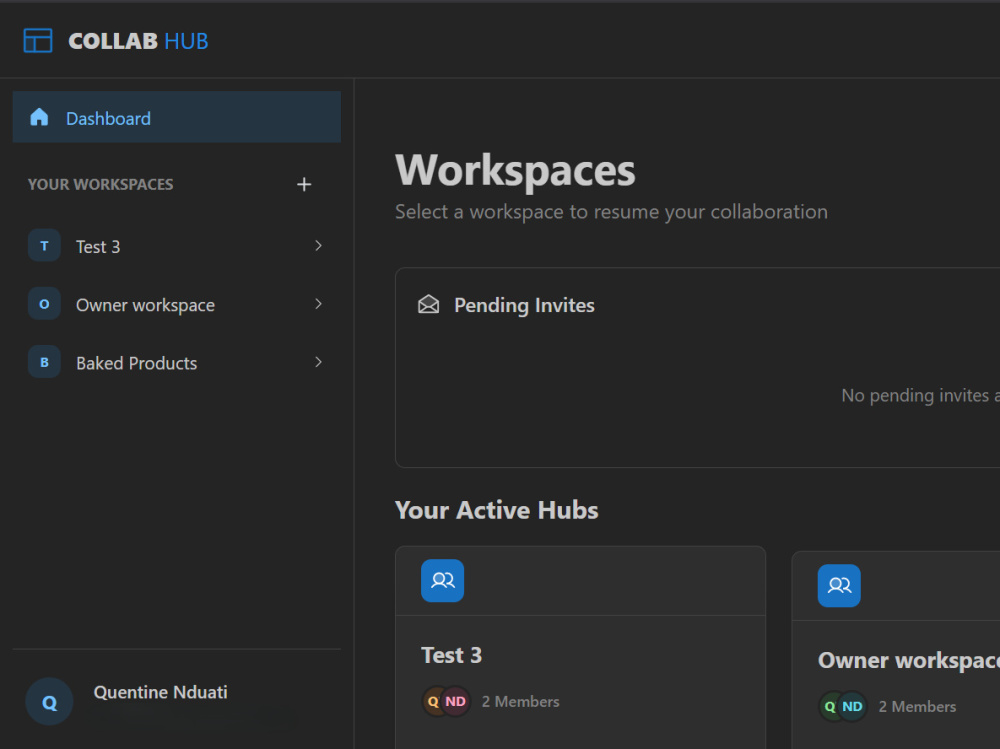This screenshot has height=749, width=1000.
Task: Open the Dashboard menu item
Action: [177, 117]
